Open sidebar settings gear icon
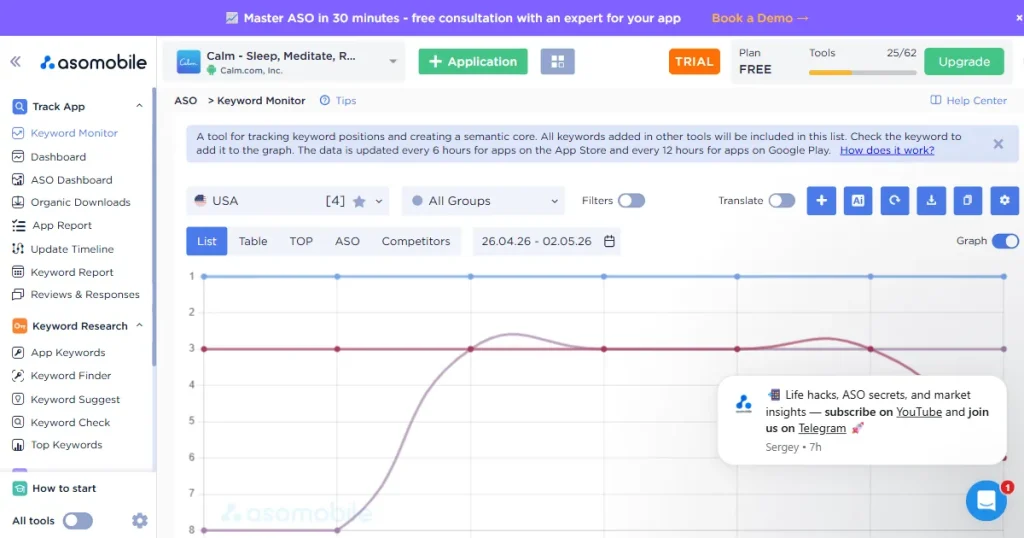The image size is (1024, 538). pyautogui.click(x=140, y=520)
